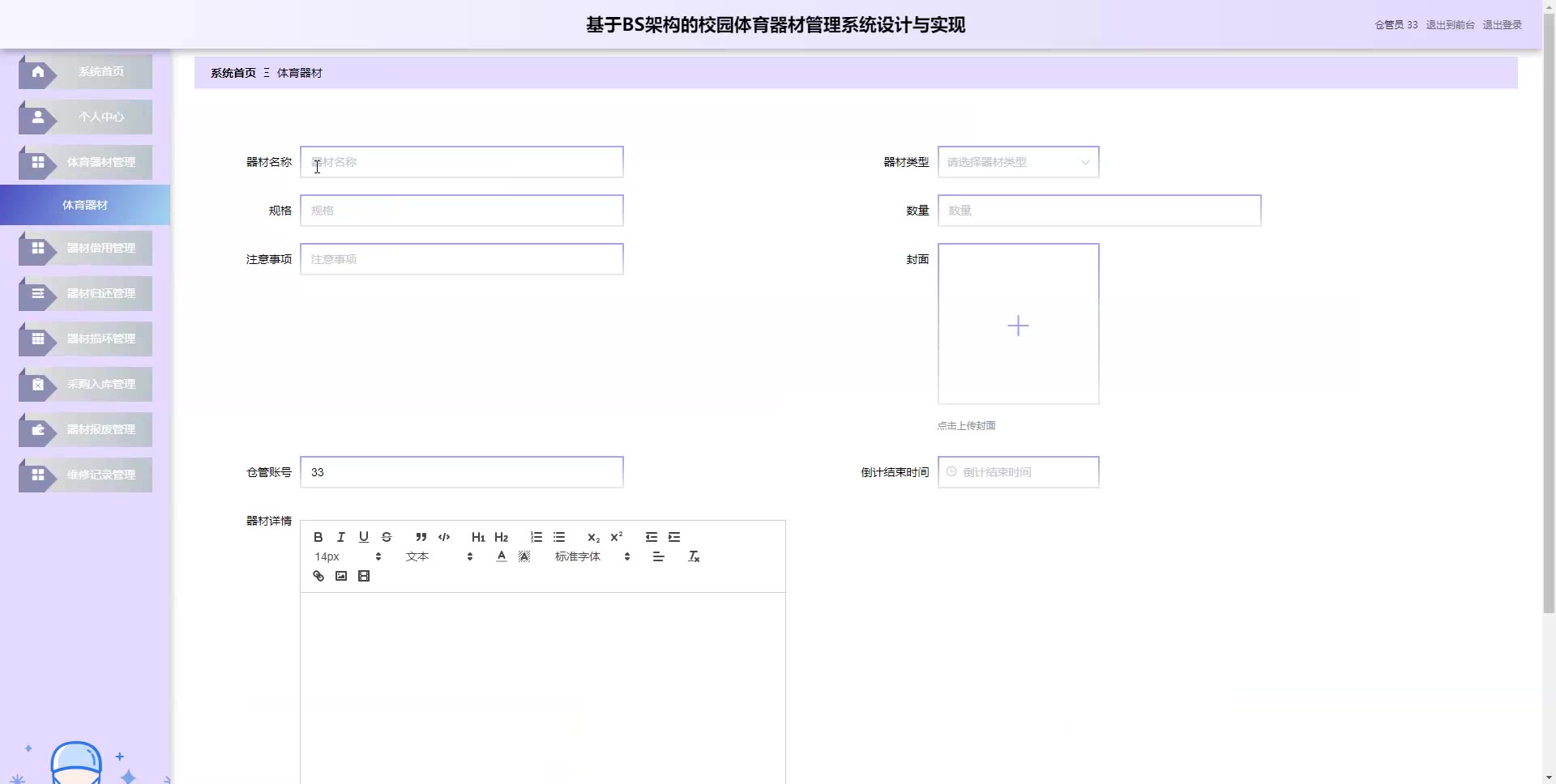
Task: Click the clipboard icon beside 采购入库管理
Action: (x=38, y=384)
